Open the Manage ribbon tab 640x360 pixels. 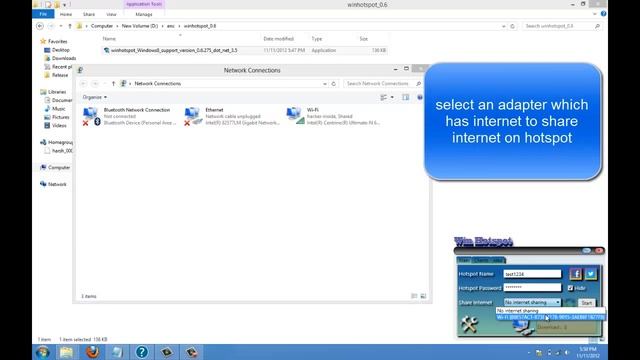click(144, 14)
